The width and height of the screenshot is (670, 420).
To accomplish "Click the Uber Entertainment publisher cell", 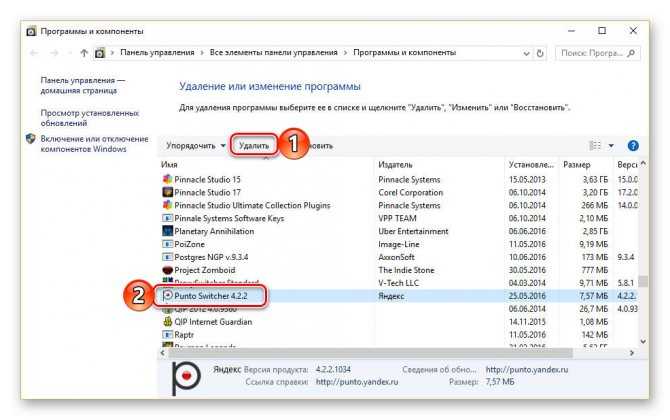I will (413, 231).
